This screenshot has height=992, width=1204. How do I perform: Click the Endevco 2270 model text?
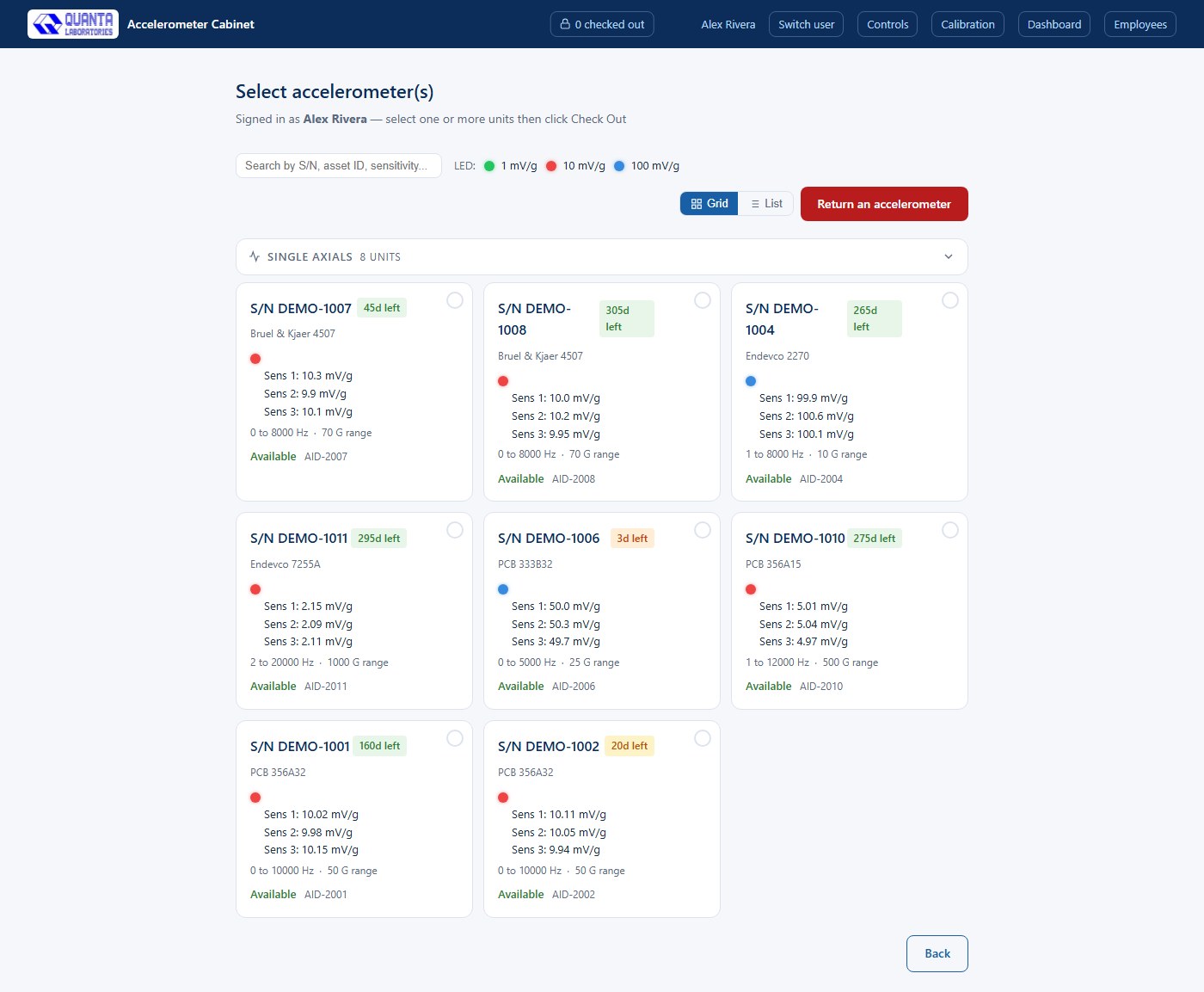pos(777,356)
